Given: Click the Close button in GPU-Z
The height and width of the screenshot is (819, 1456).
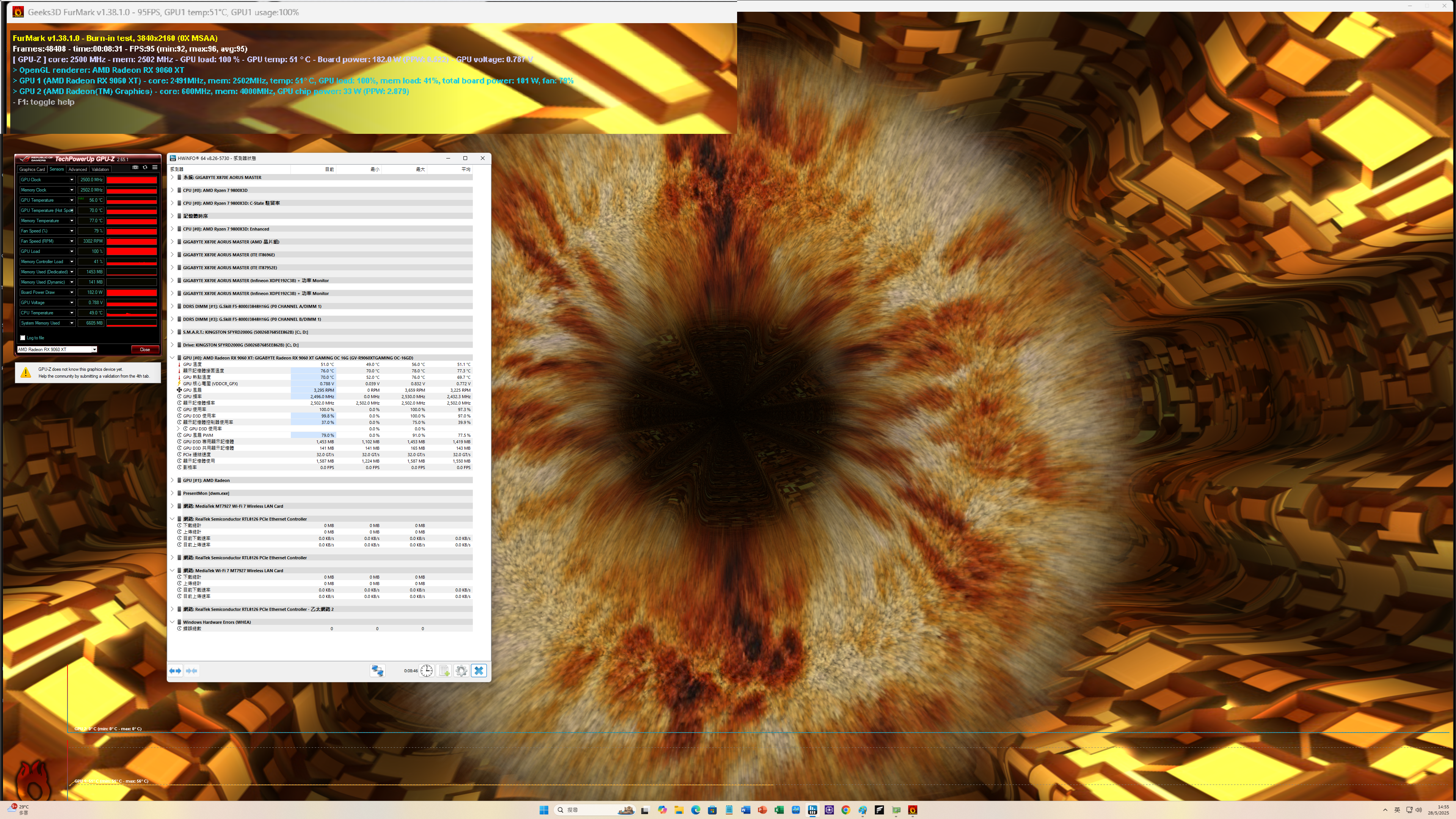Looking at the screenshot, I should click(x=145, y=349).
